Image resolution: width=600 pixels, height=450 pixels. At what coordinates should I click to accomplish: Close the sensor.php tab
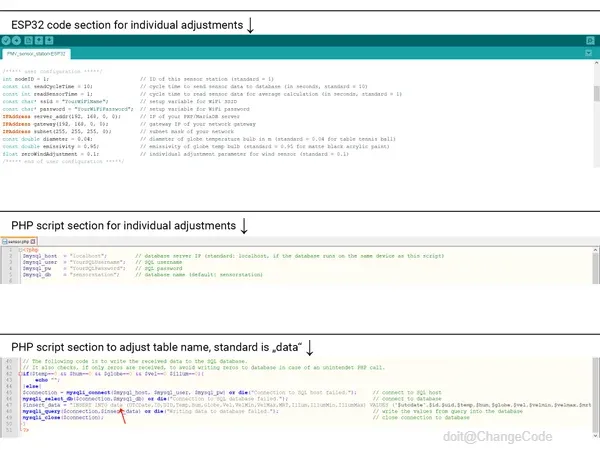[33, 241]
